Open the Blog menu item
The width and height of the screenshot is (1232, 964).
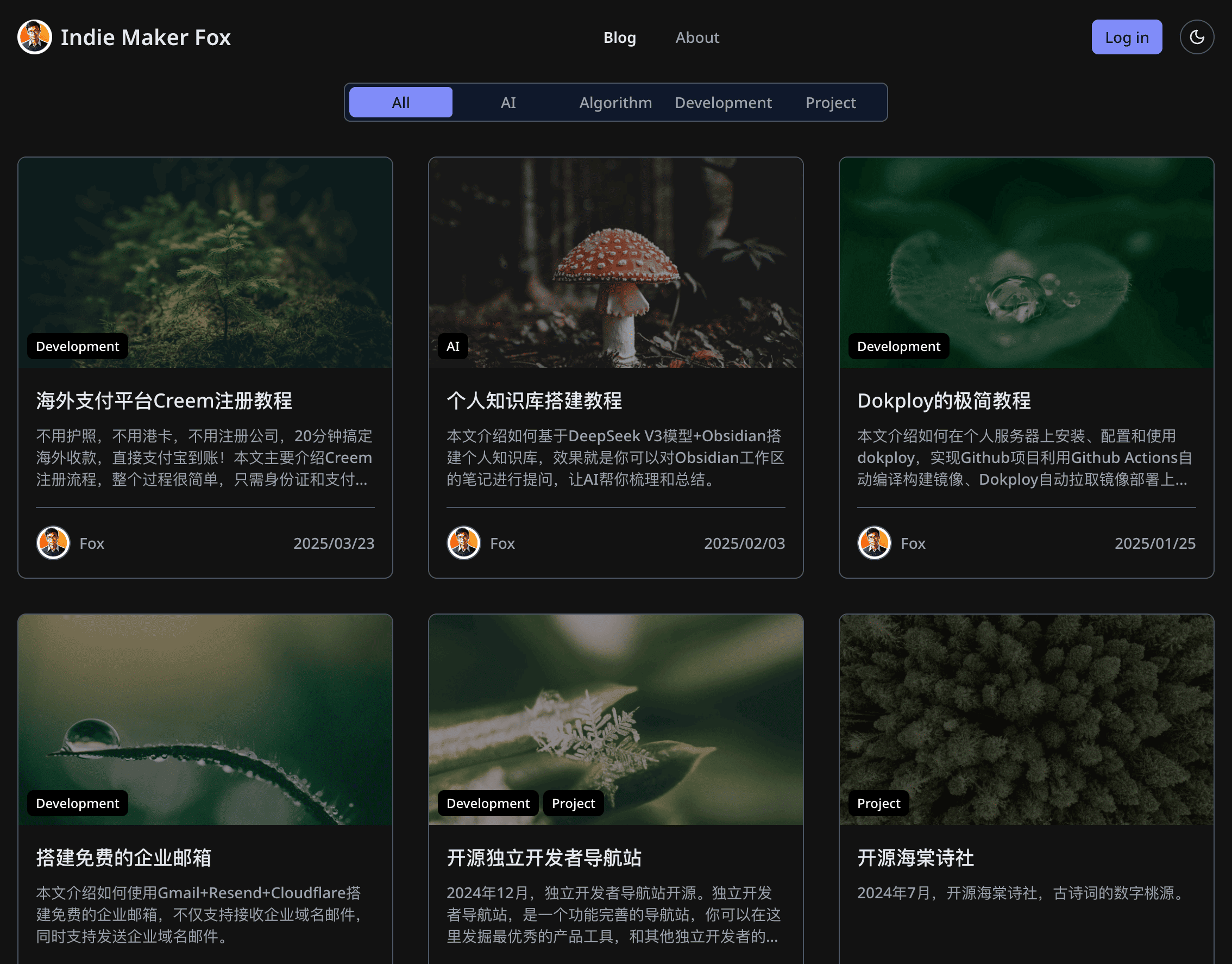coord(619,37)
